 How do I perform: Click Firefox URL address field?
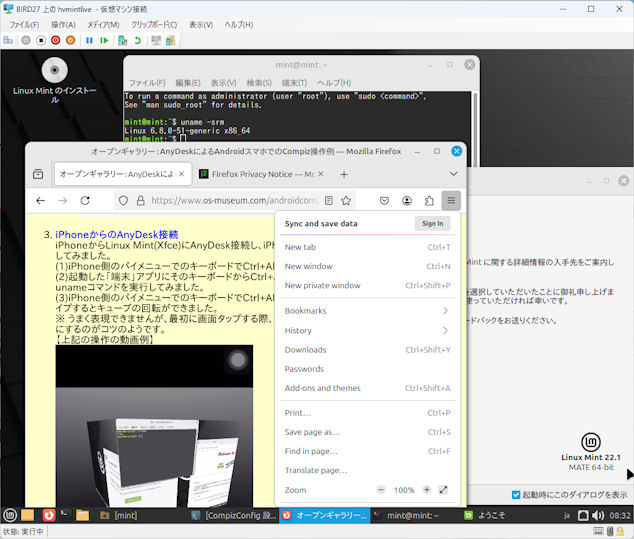point(235,200)
